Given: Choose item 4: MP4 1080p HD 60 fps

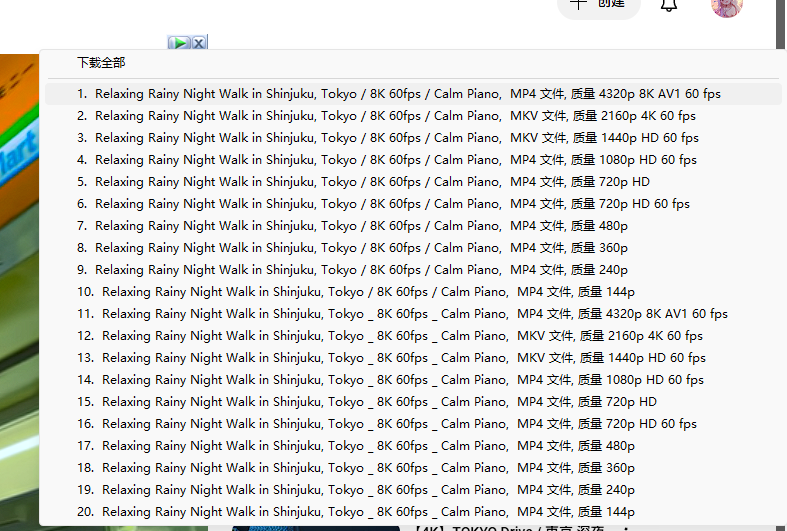Looking at the screenshot, I should tap(396, 160).
